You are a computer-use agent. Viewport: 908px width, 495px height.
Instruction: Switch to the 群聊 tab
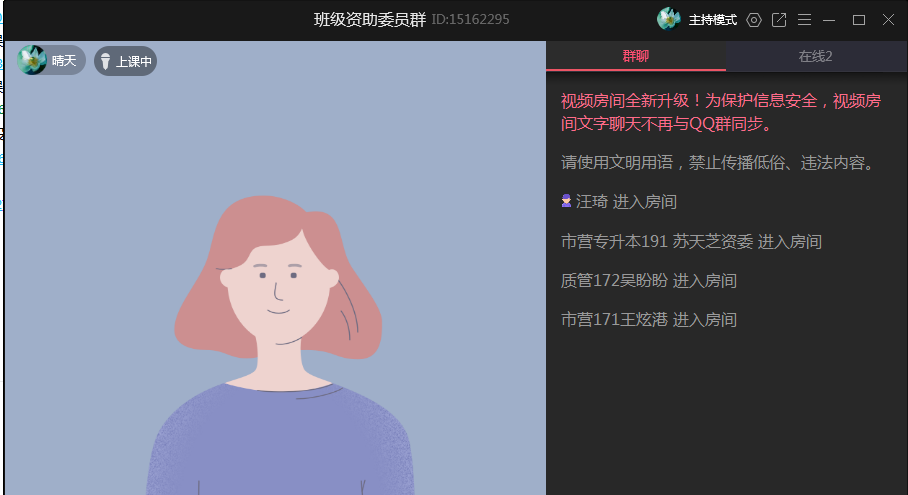pos(635,56)
